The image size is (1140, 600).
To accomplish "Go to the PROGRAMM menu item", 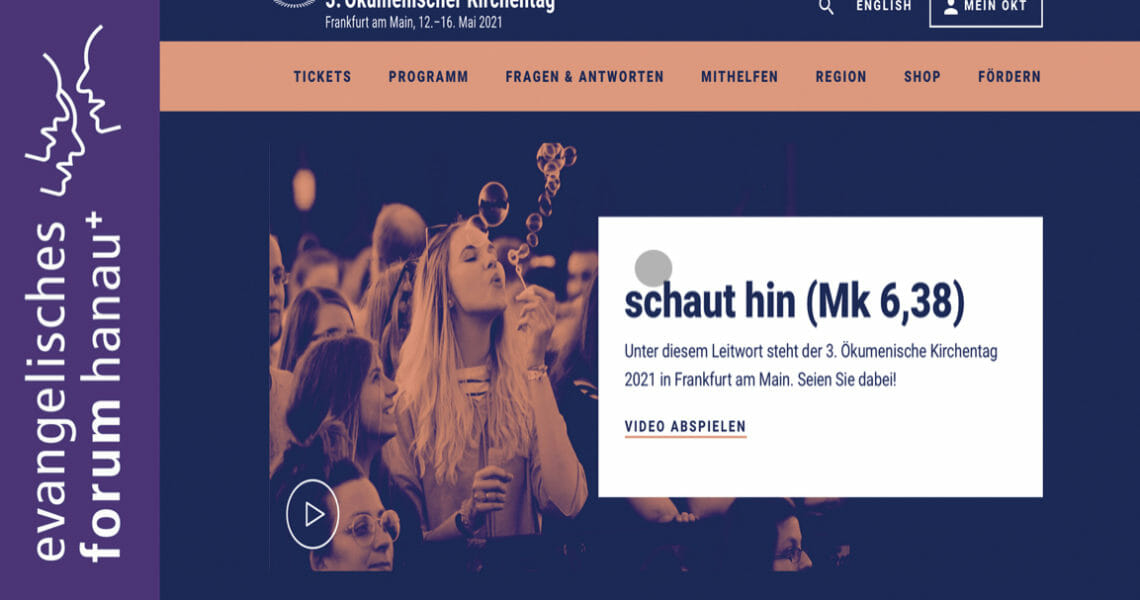I will tap(428, 76).
